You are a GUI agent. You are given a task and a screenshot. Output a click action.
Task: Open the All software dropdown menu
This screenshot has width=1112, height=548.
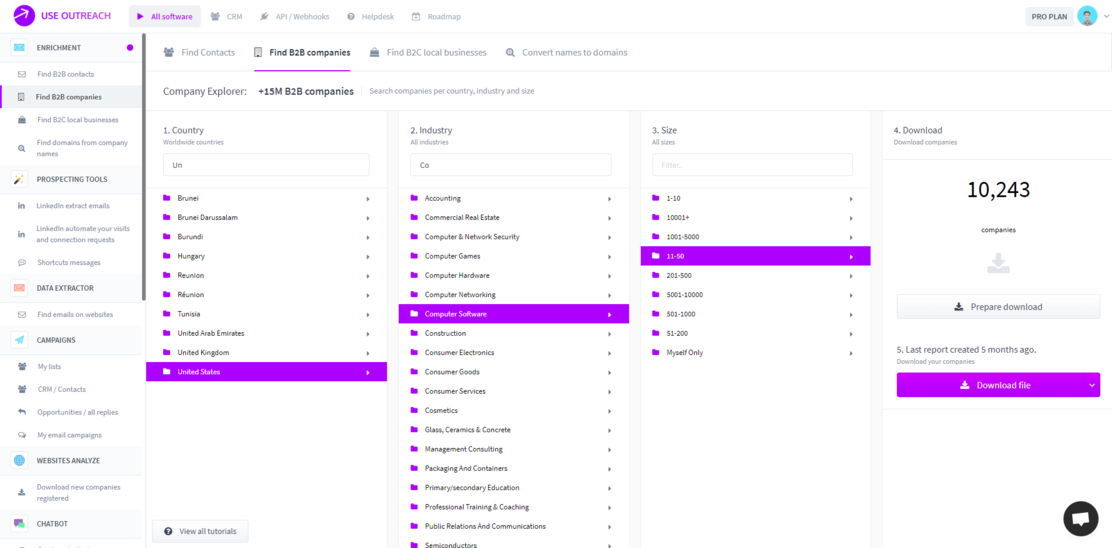coord(164,17)
